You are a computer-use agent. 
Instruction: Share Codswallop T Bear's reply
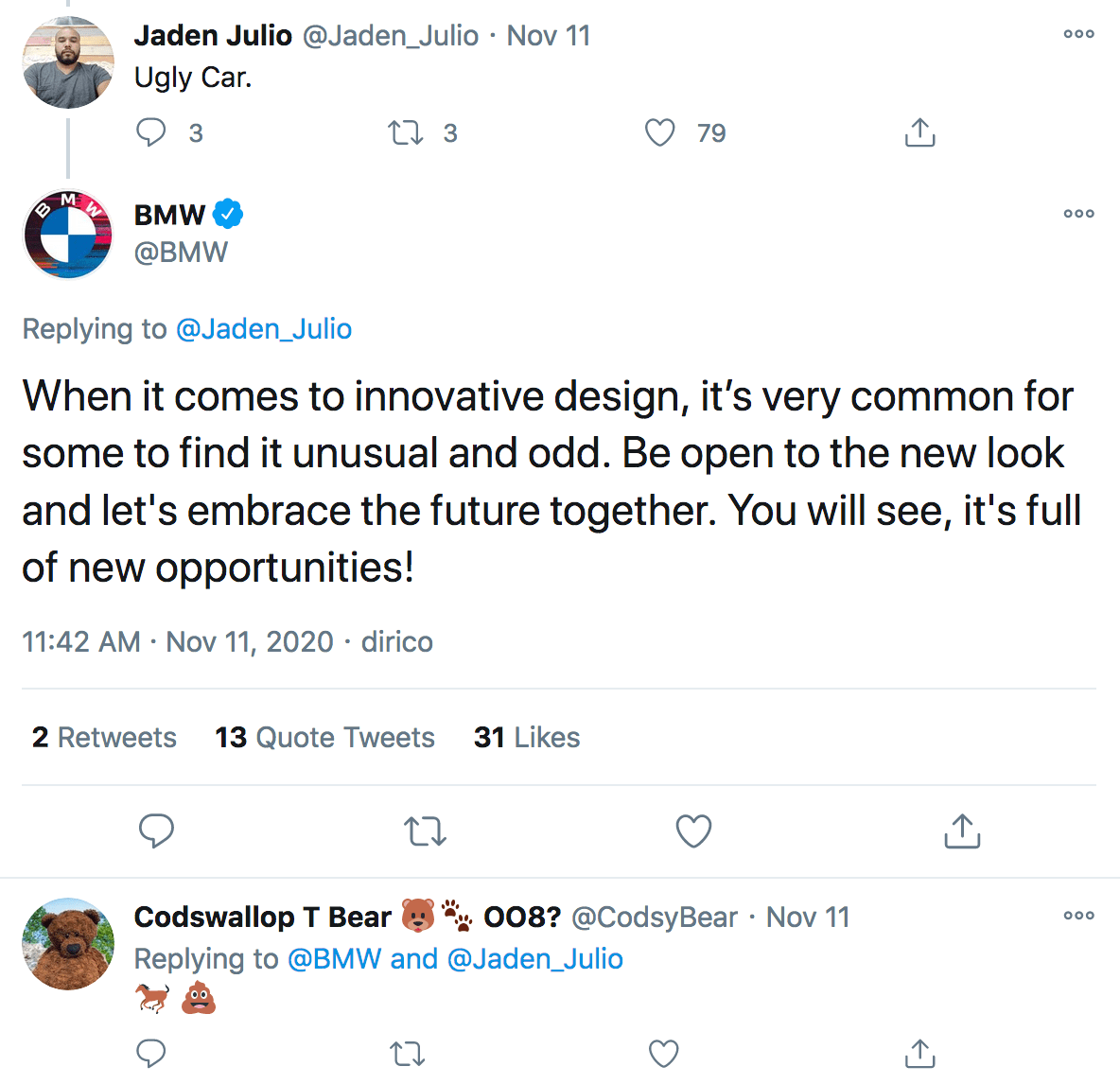point(919,1053)
